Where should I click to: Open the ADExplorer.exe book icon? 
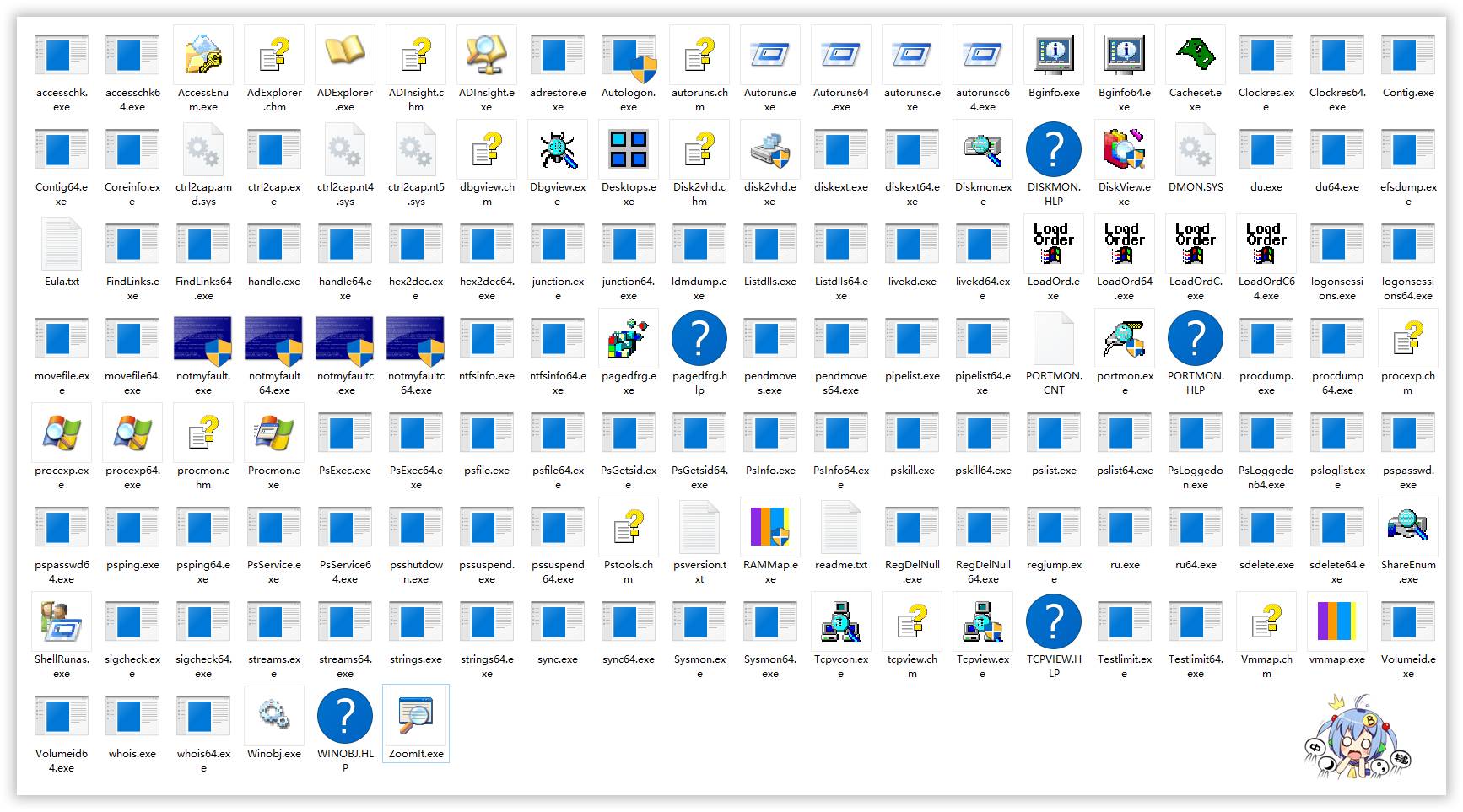345,55
